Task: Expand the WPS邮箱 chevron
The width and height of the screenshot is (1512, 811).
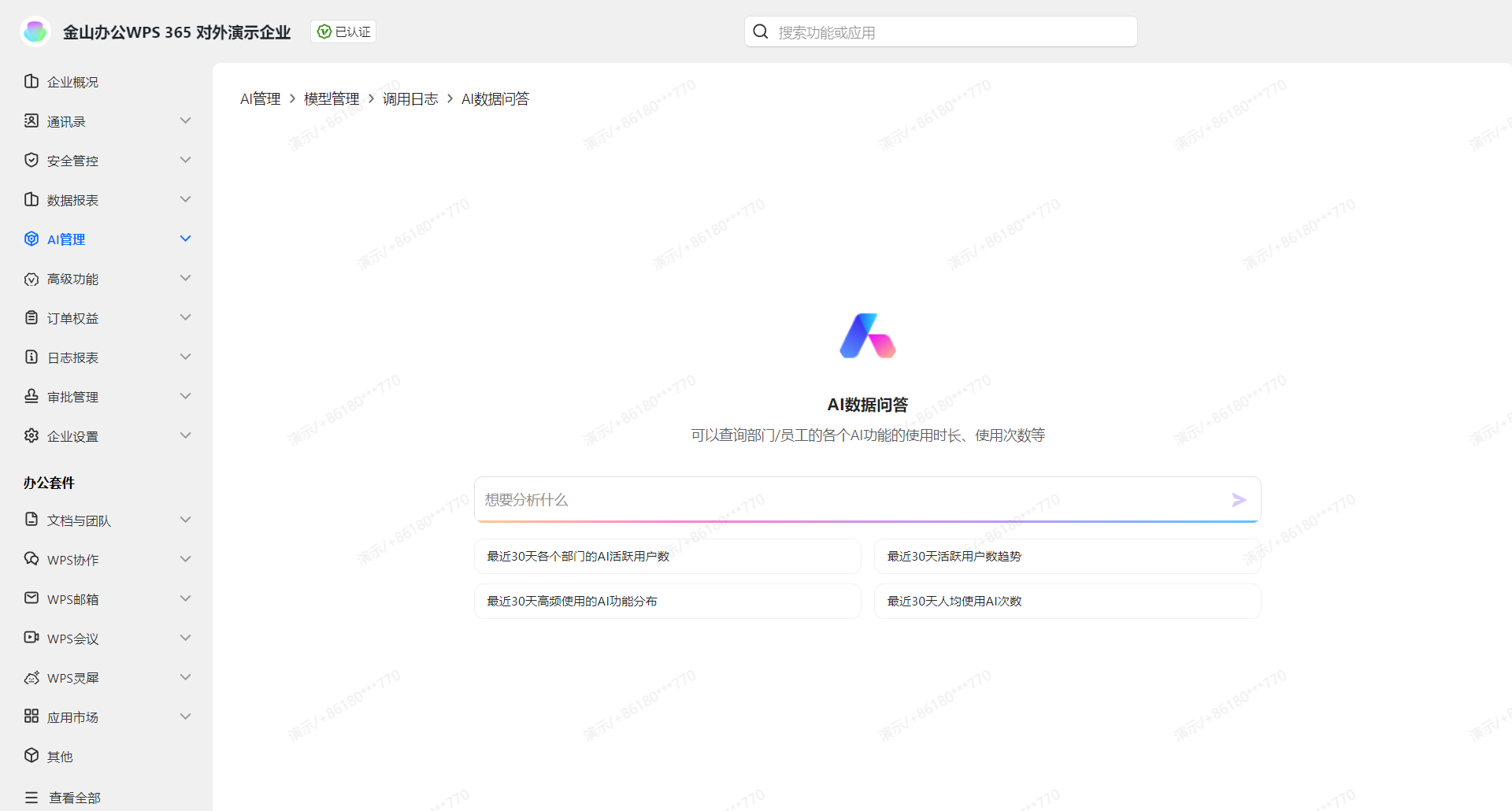Action: (186, 598)
